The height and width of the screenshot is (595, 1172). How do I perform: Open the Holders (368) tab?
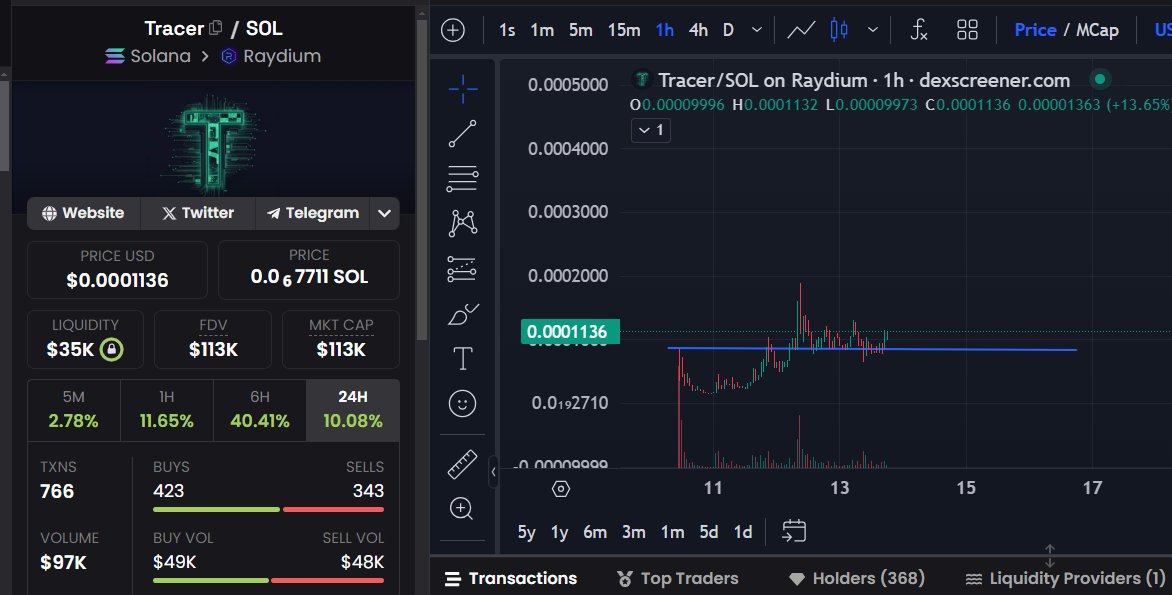(869, 578)
